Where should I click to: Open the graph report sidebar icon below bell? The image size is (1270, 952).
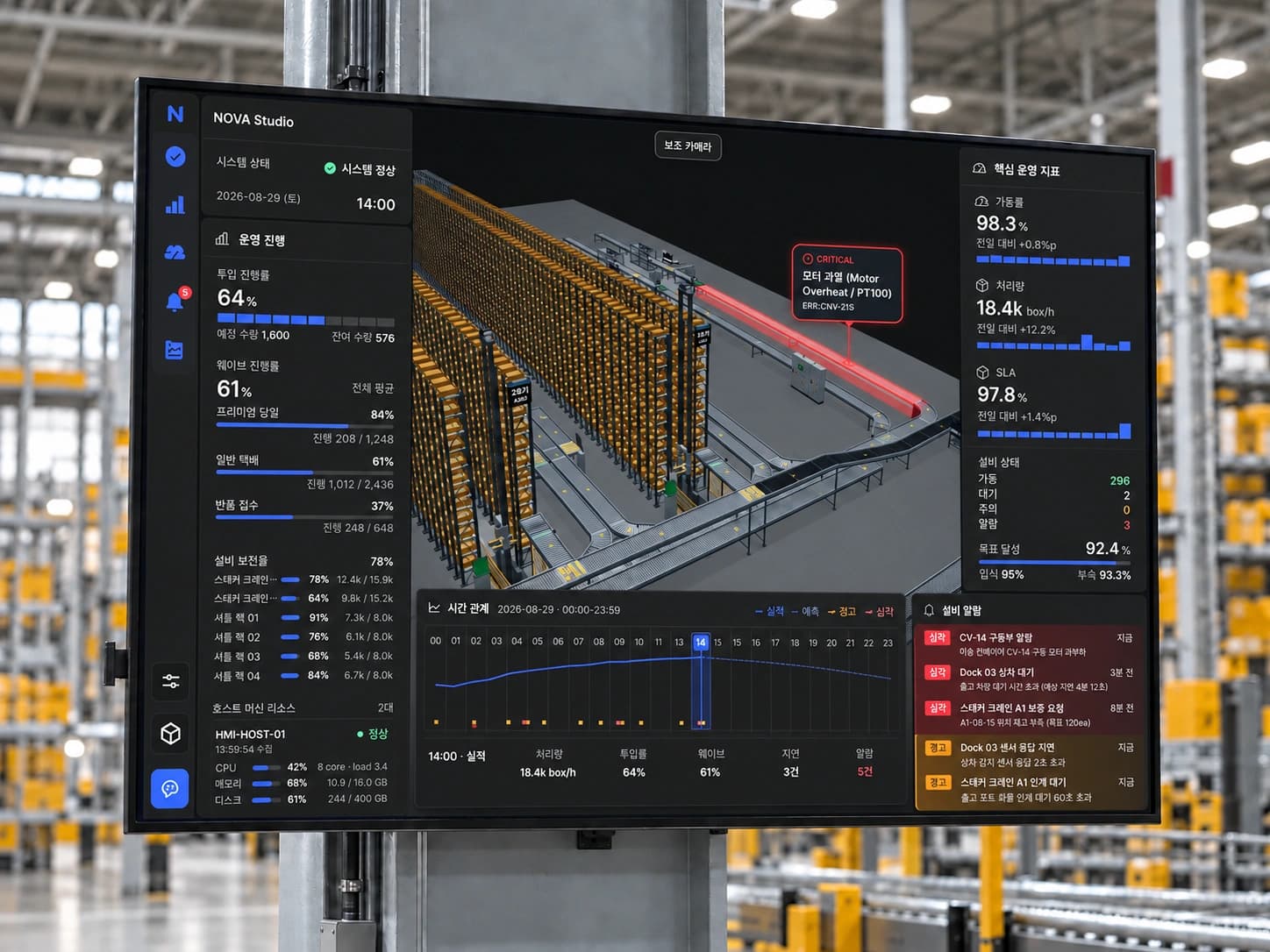175,350
